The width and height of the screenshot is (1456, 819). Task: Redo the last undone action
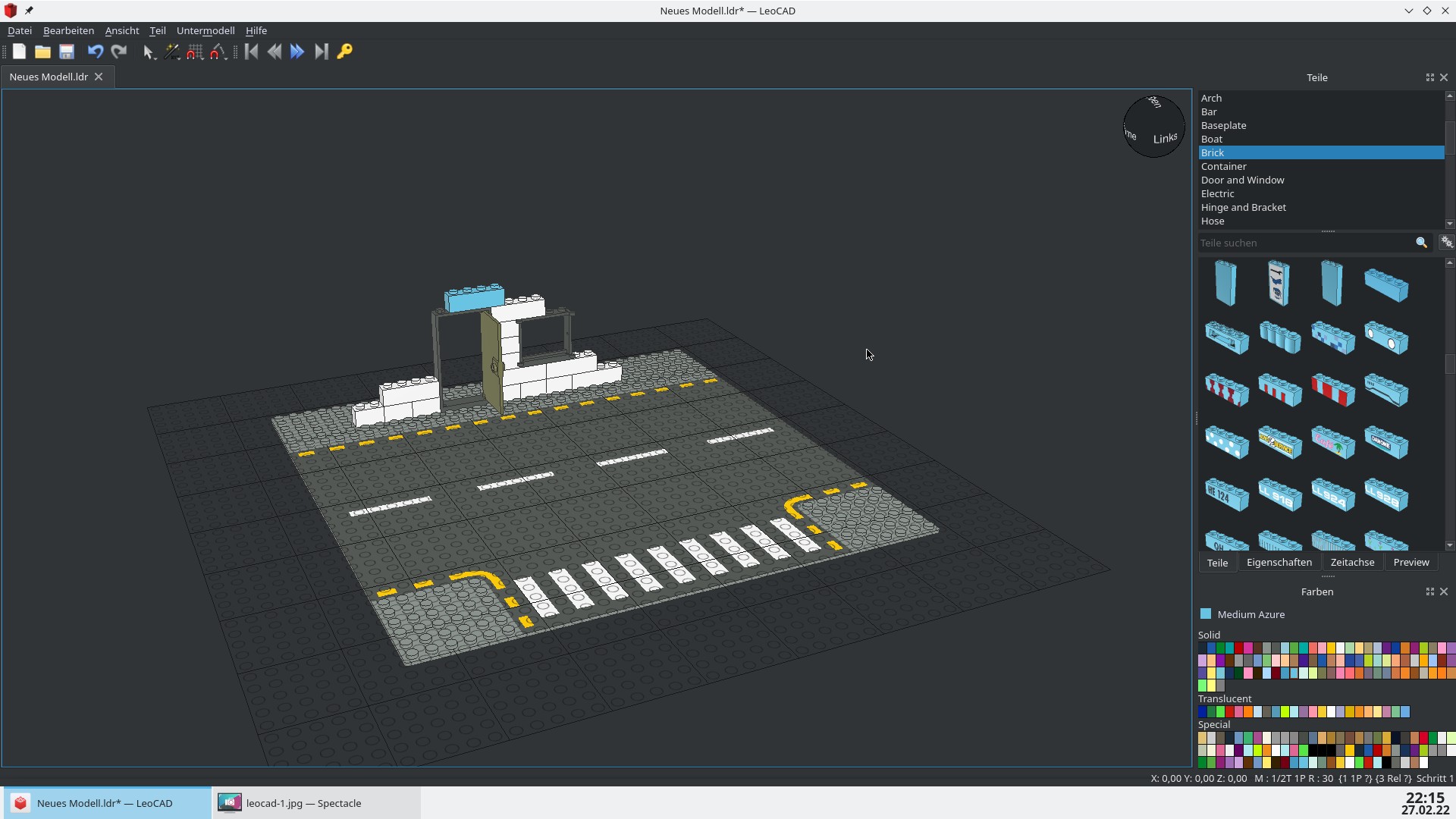pos(119,52)
